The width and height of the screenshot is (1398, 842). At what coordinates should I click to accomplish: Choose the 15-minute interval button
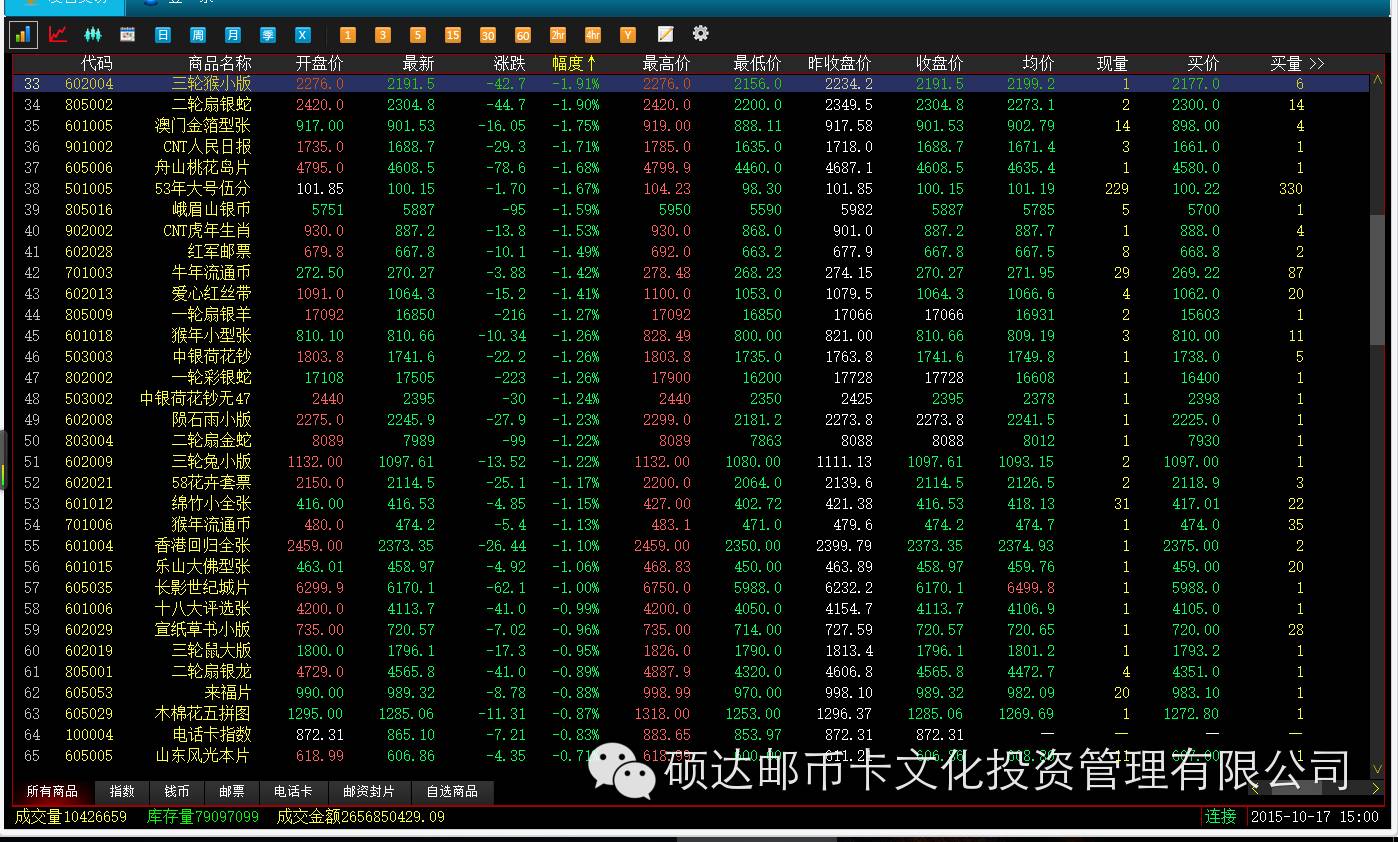click(453, 35)
